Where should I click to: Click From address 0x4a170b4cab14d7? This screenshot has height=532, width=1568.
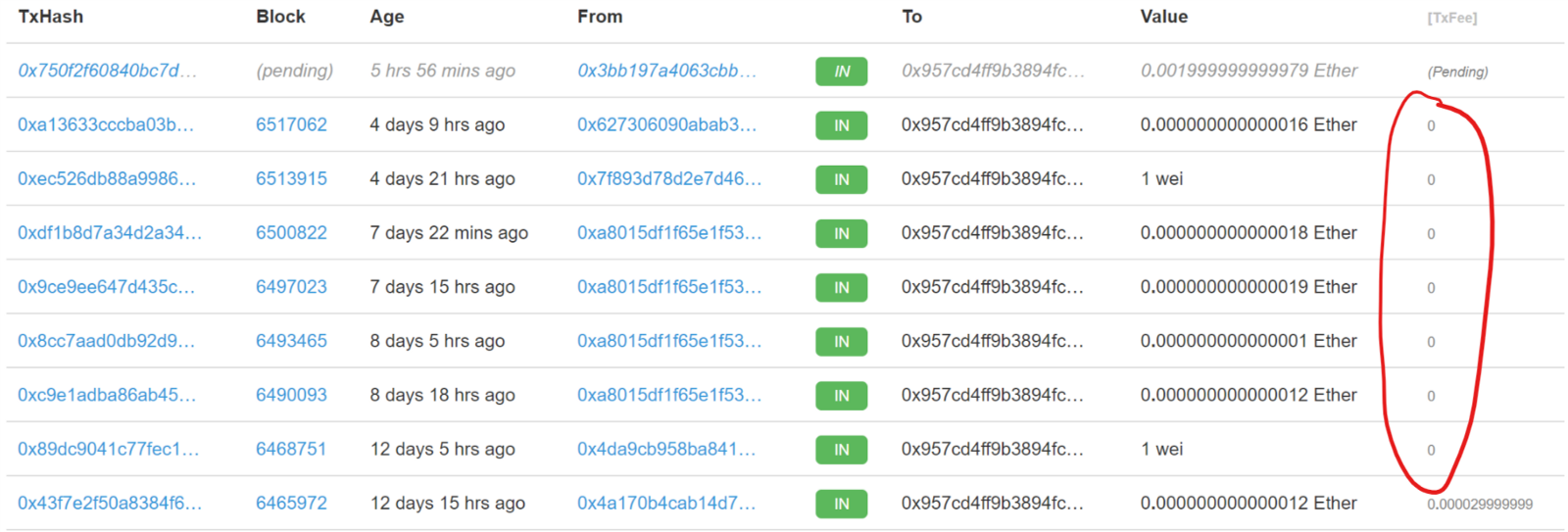(666, 503)
